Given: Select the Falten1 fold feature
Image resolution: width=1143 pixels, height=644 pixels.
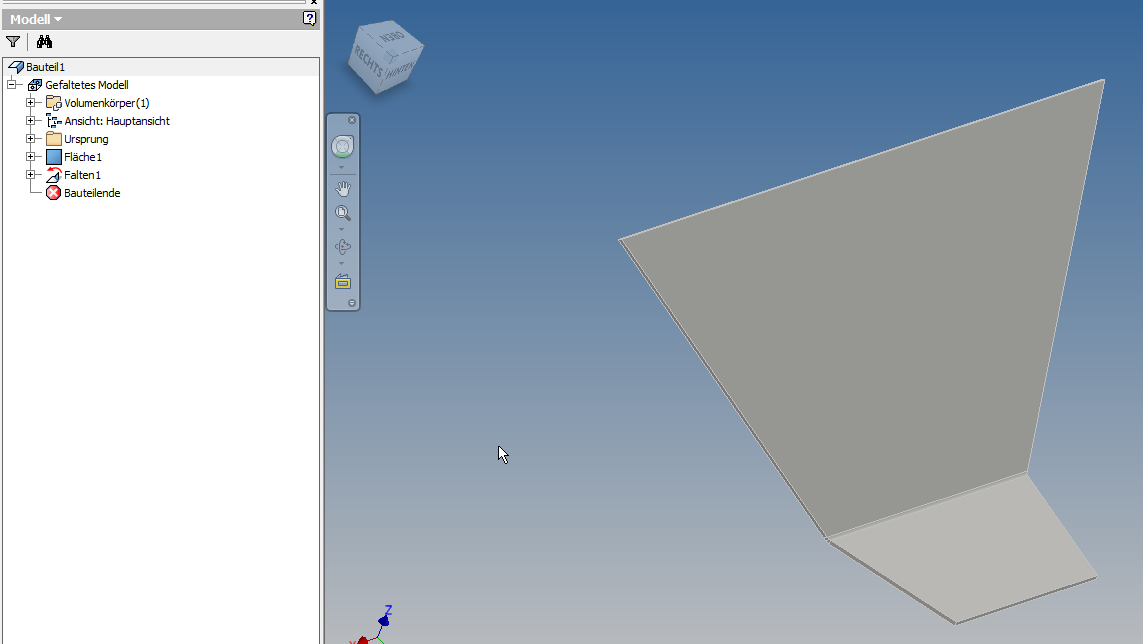Looking at the screenshot, I should 83,174.
